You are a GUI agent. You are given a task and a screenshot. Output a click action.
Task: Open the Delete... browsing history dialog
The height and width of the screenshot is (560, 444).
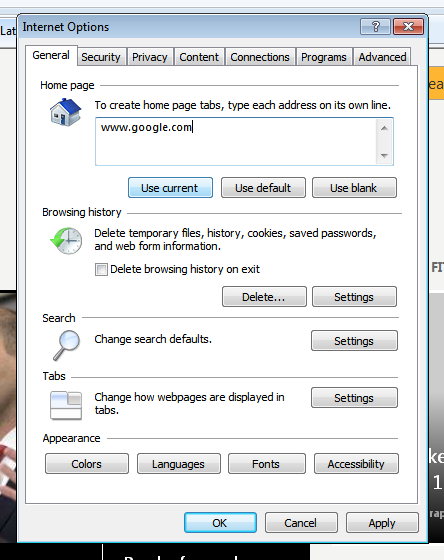264,296
